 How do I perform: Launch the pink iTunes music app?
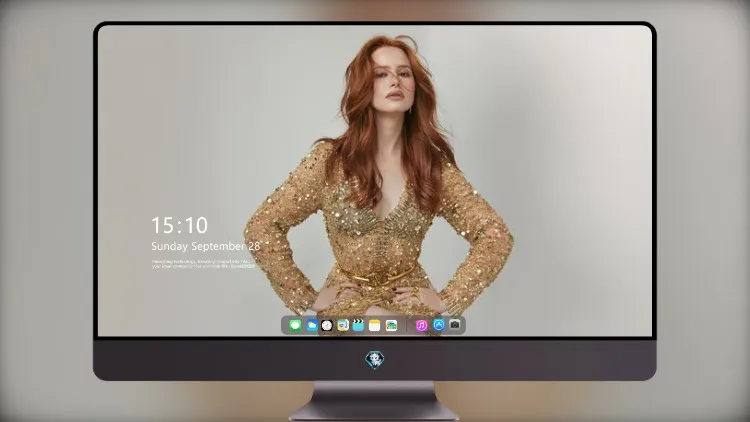click(x=421, y=325)
